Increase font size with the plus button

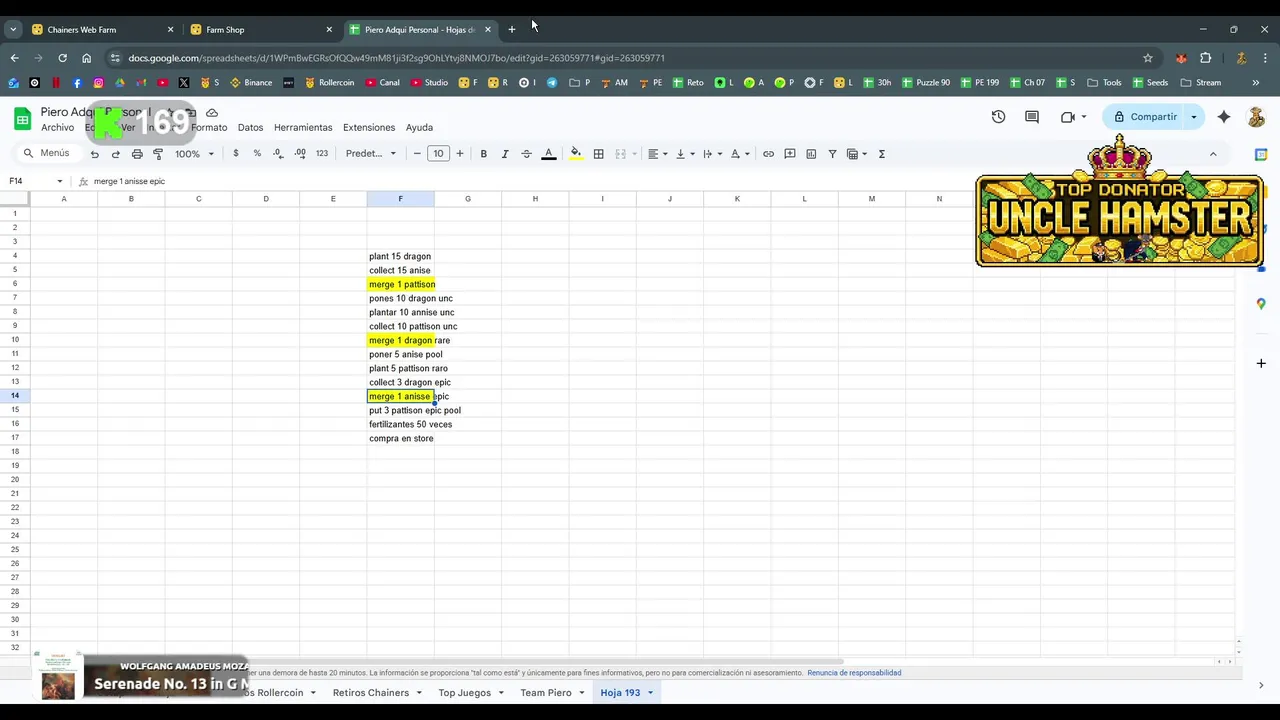point(460,154)
